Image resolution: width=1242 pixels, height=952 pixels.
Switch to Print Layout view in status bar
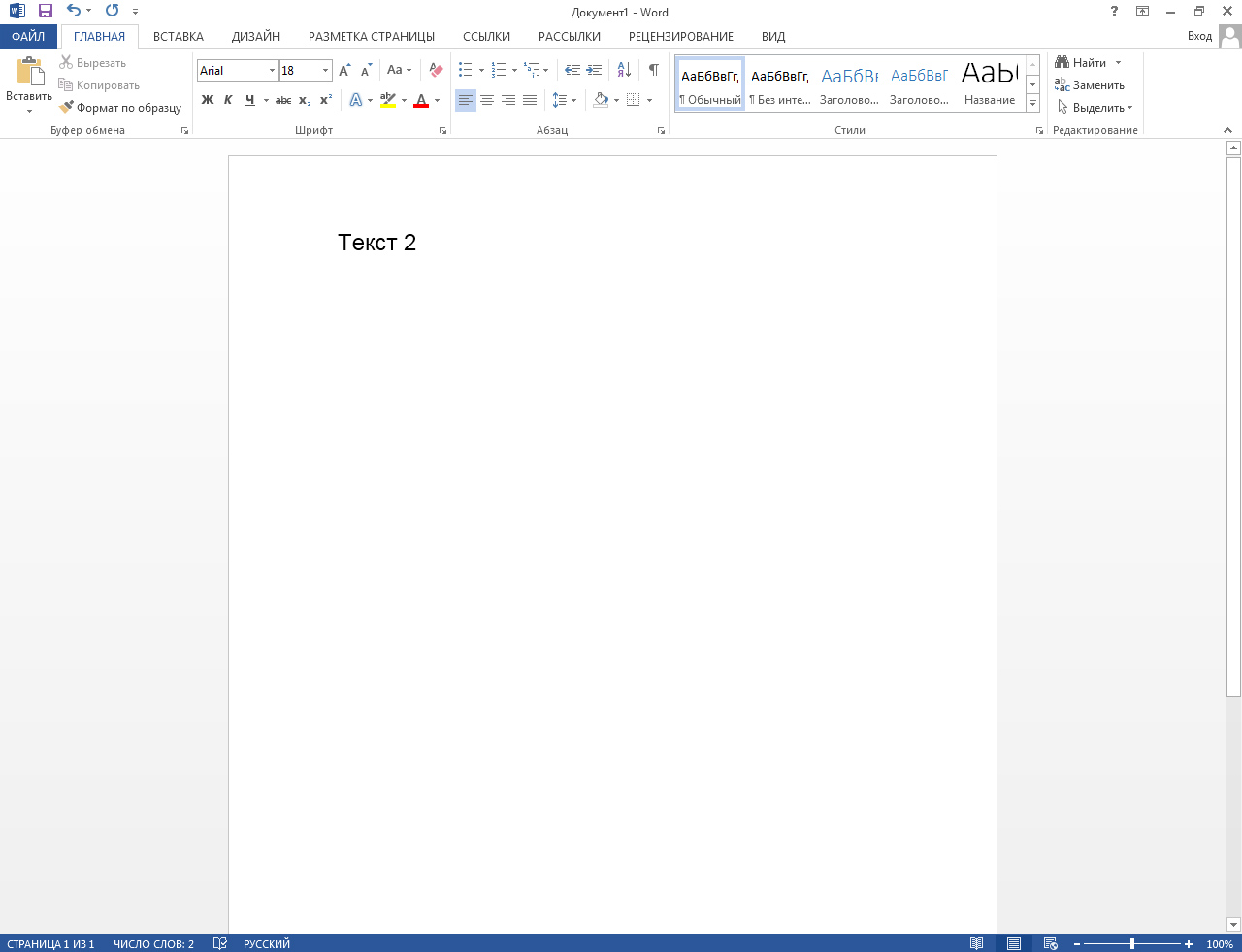(x=1014, y=943)
